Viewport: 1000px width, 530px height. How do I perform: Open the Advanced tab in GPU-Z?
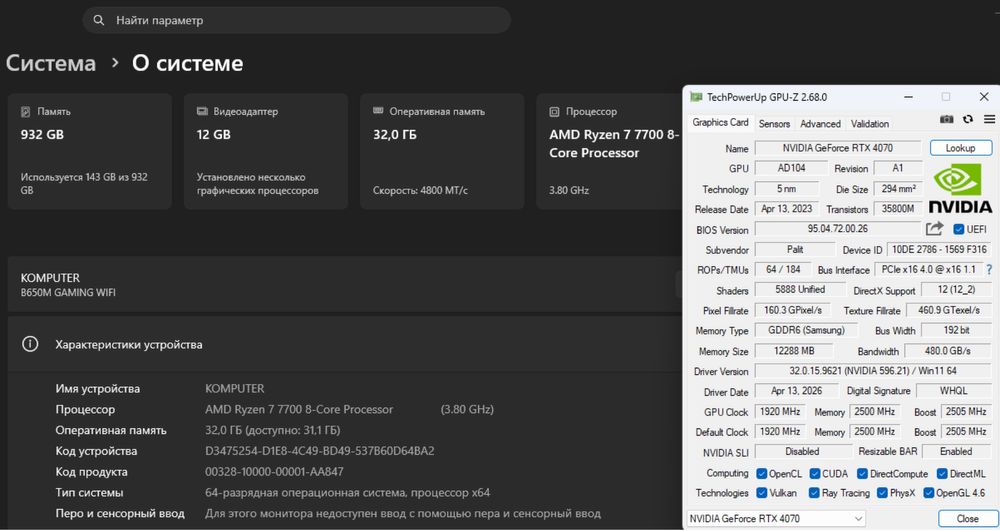(x=820, y=124)
